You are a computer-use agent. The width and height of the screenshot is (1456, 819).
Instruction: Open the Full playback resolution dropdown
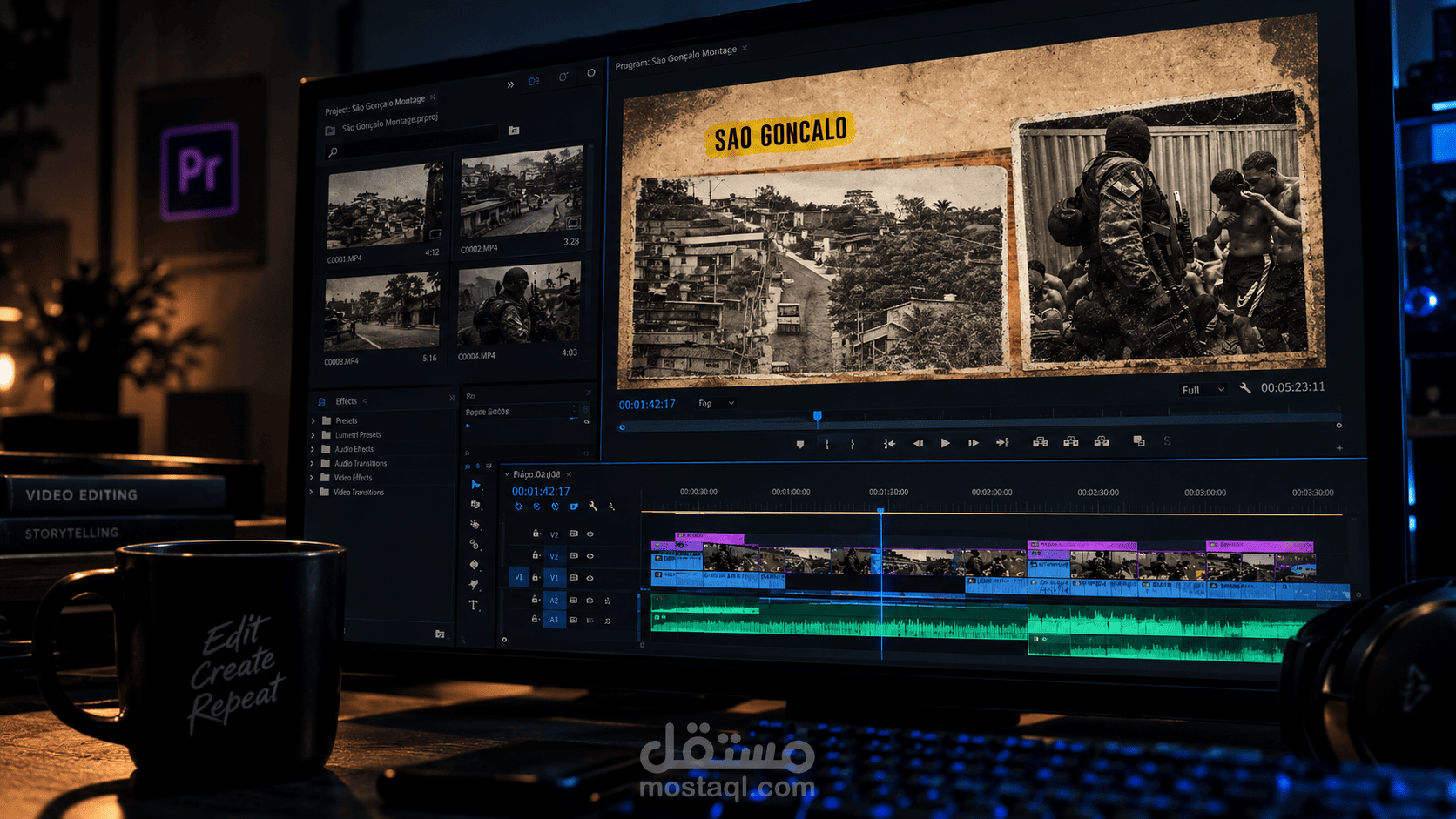(1203, 390)
